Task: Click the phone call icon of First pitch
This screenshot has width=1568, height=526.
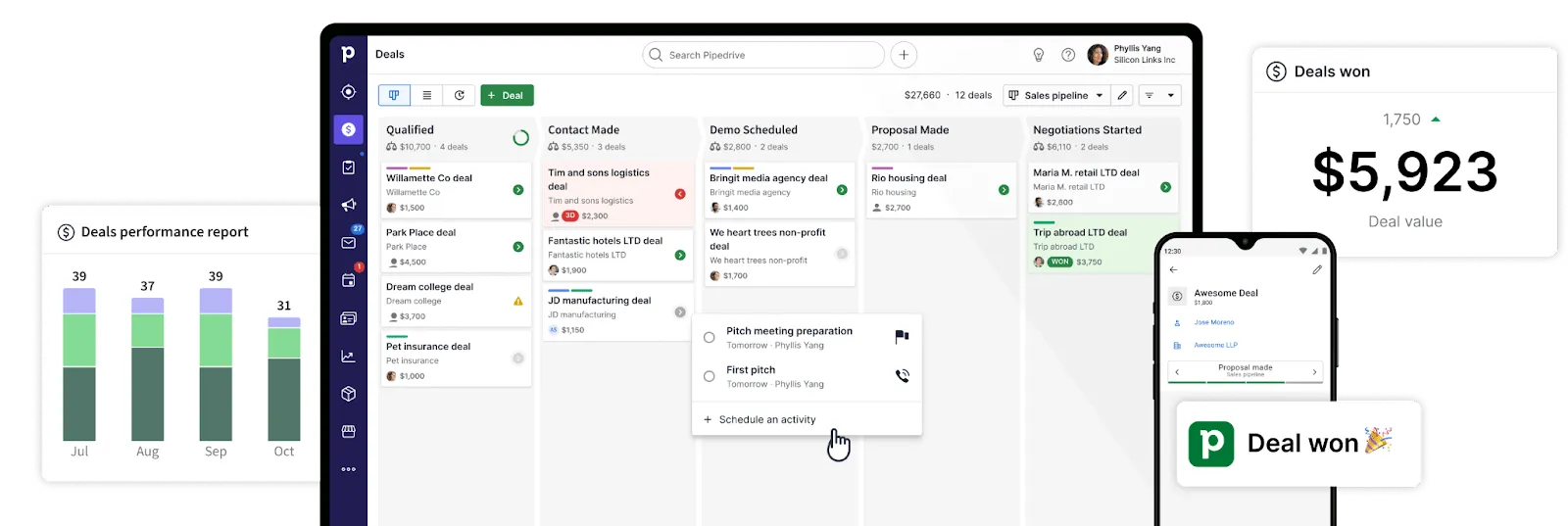Action: pyautogui.click(x=903, y=376)
